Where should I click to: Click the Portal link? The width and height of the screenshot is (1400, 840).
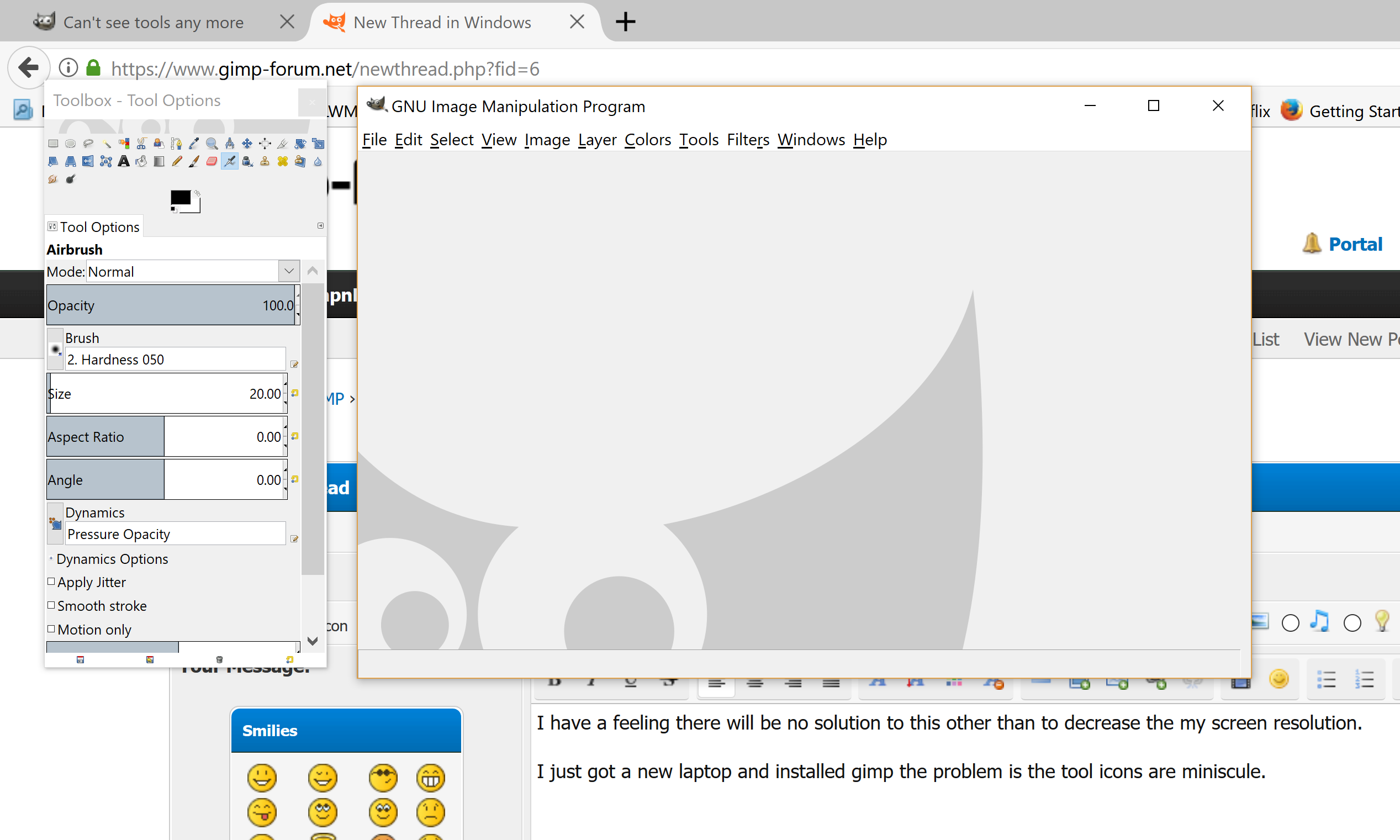1355,244
